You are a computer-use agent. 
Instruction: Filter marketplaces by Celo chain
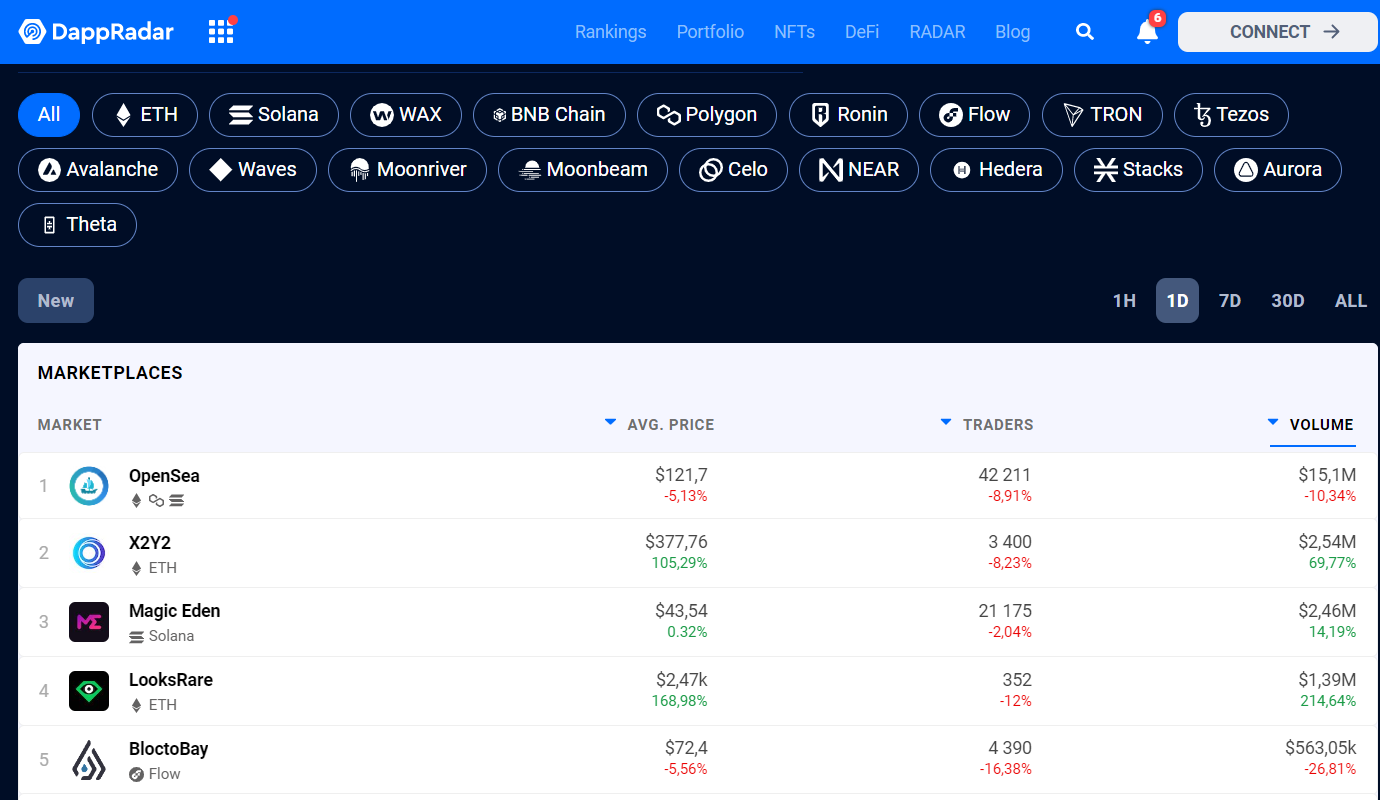pyautogui.click(x=733, y=169)
